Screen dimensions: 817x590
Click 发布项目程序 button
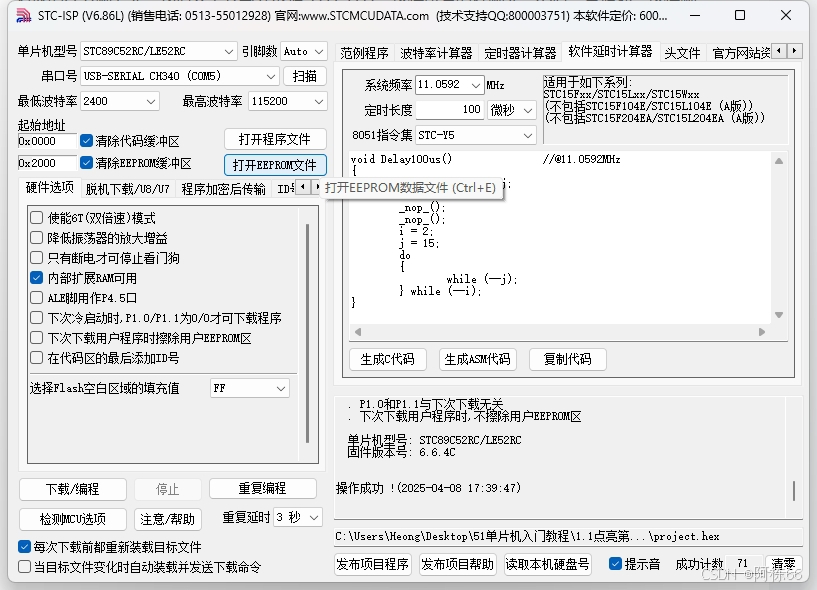tap(373, 564)
